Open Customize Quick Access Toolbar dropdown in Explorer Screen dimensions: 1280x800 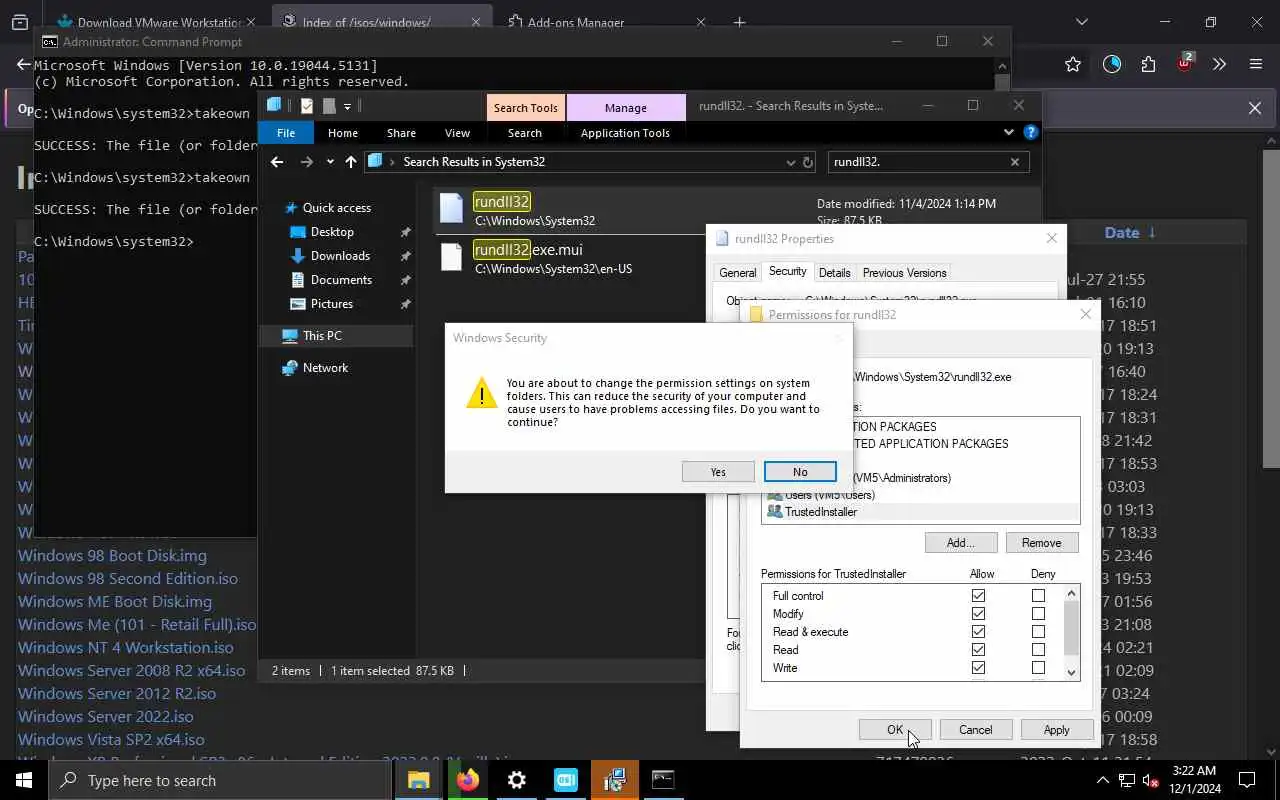(x=347, y=106)
